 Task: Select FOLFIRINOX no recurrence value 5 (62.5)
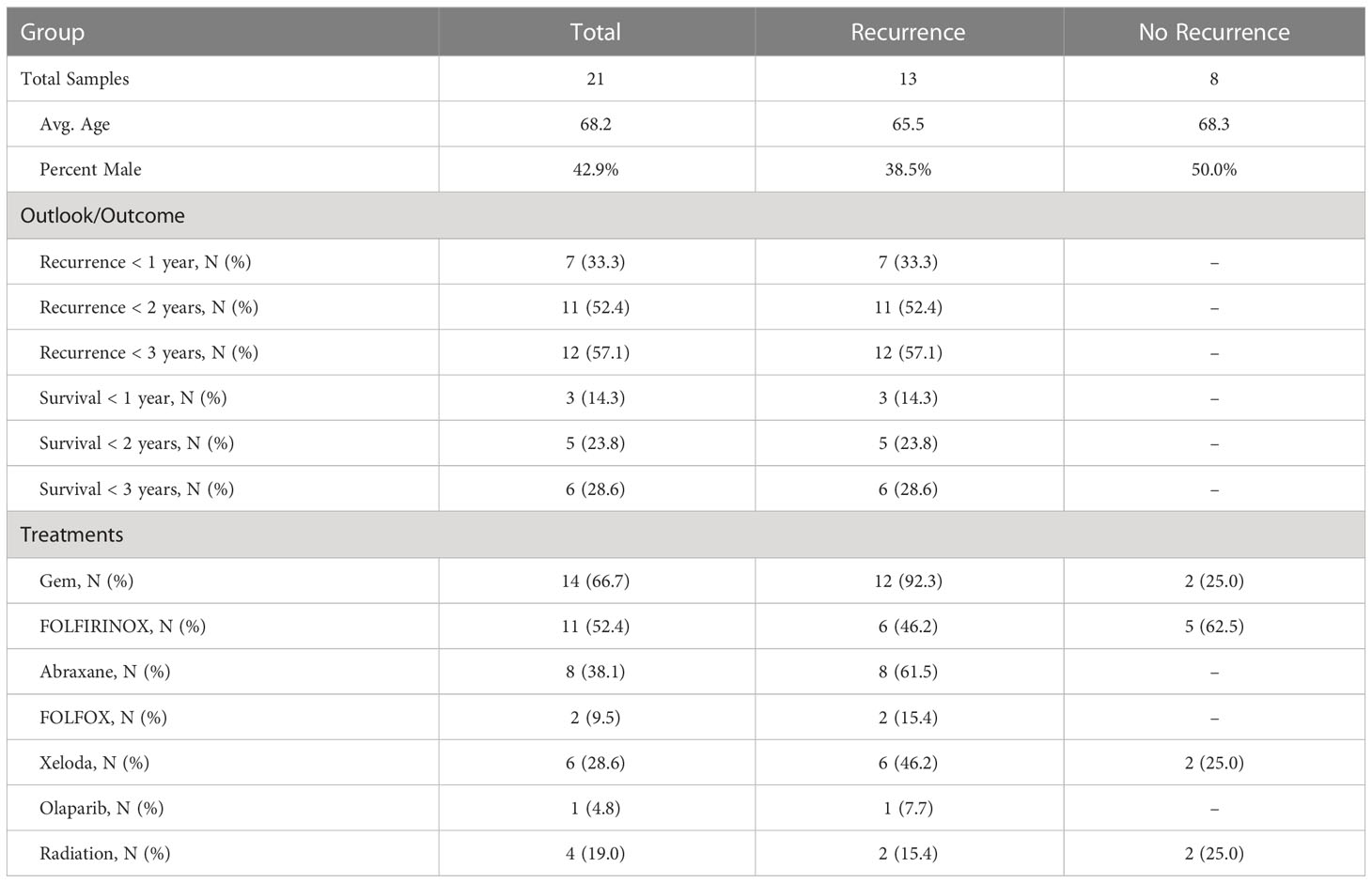(1214, 627)
